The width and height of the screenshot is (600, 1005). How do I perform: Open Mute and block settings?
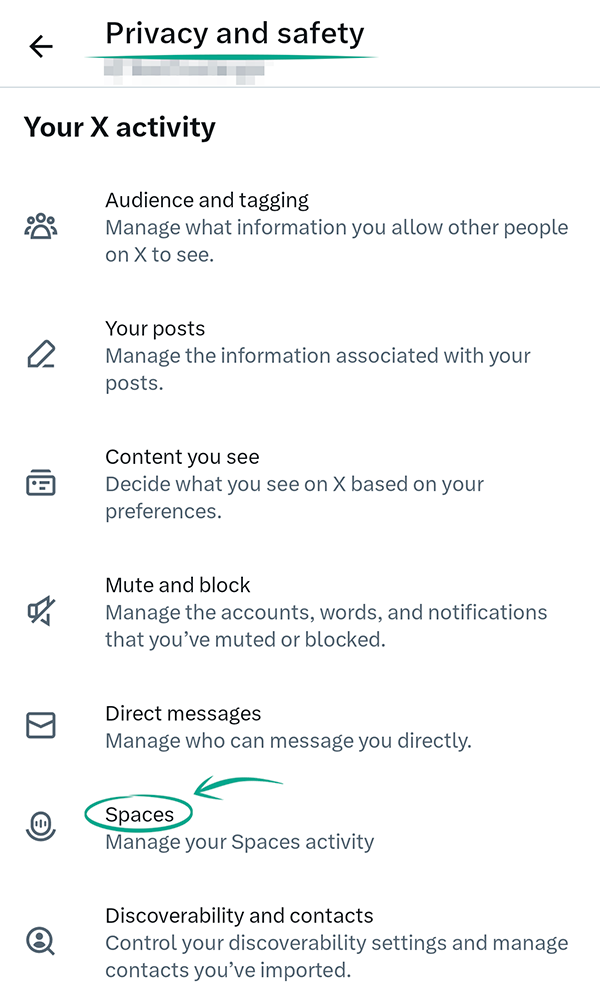click(178, 585)
